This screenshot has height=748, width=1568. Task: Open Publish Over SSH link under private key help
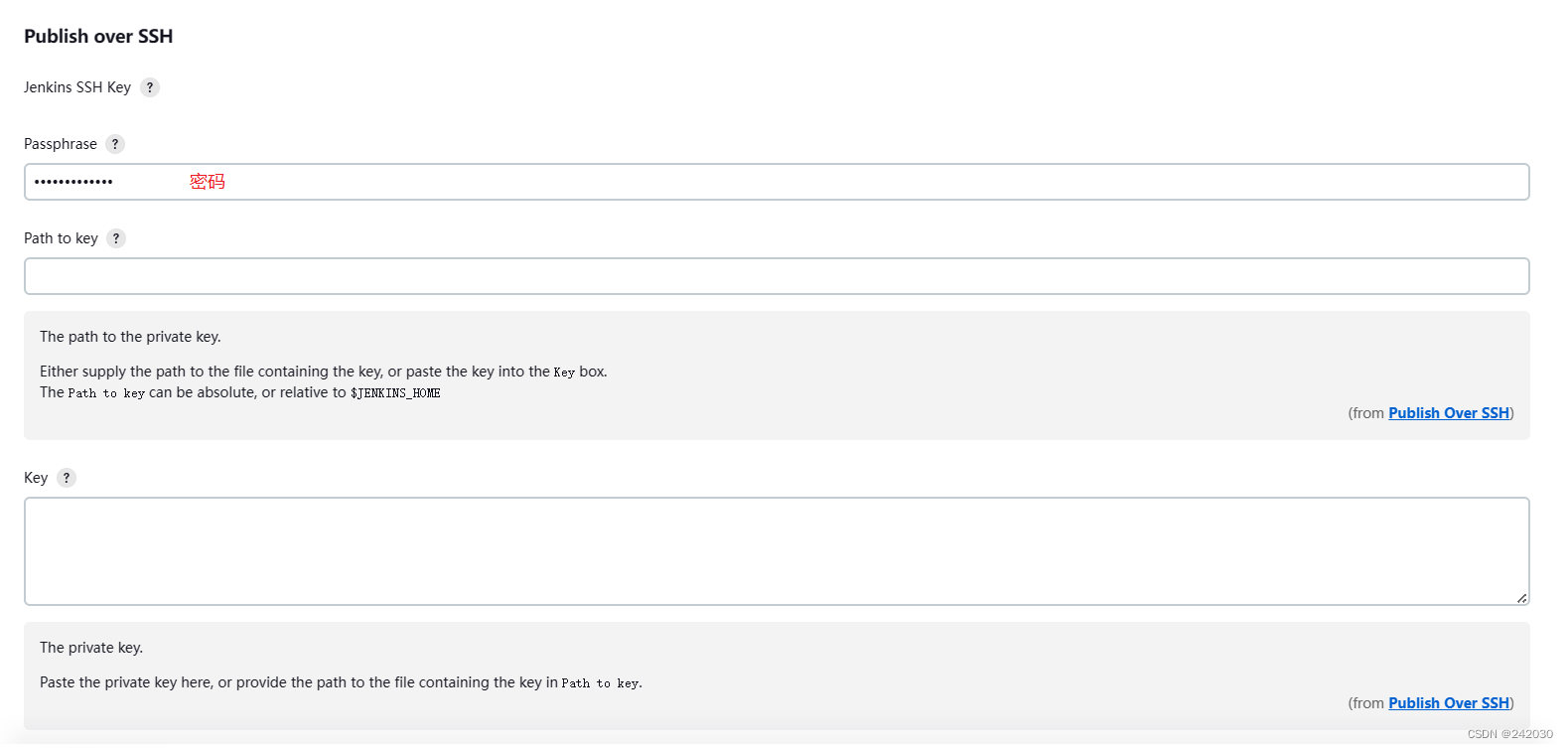(x=1448, y=703)
